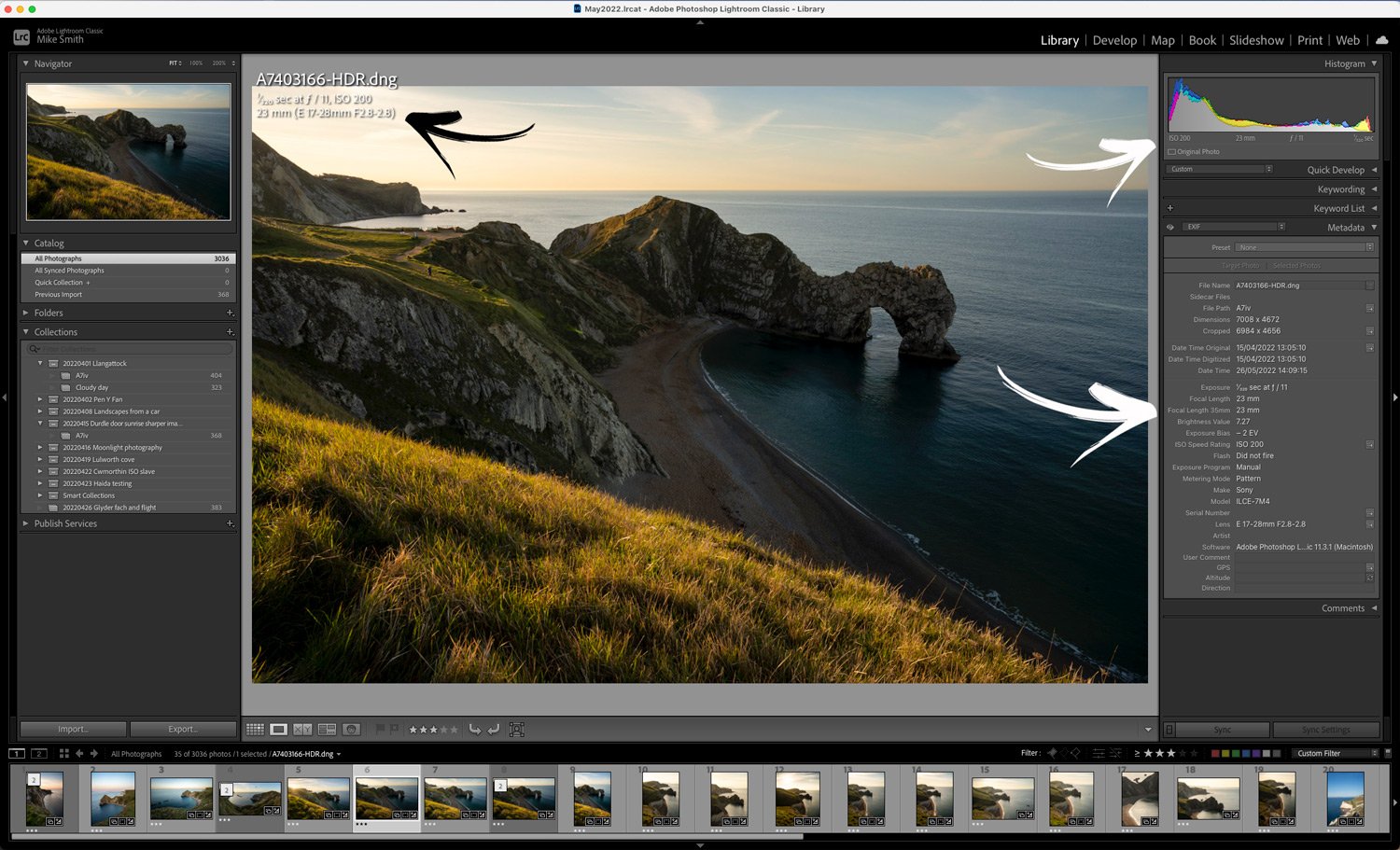Toggle the auto sync switch beside Sync

point(1169,730)
